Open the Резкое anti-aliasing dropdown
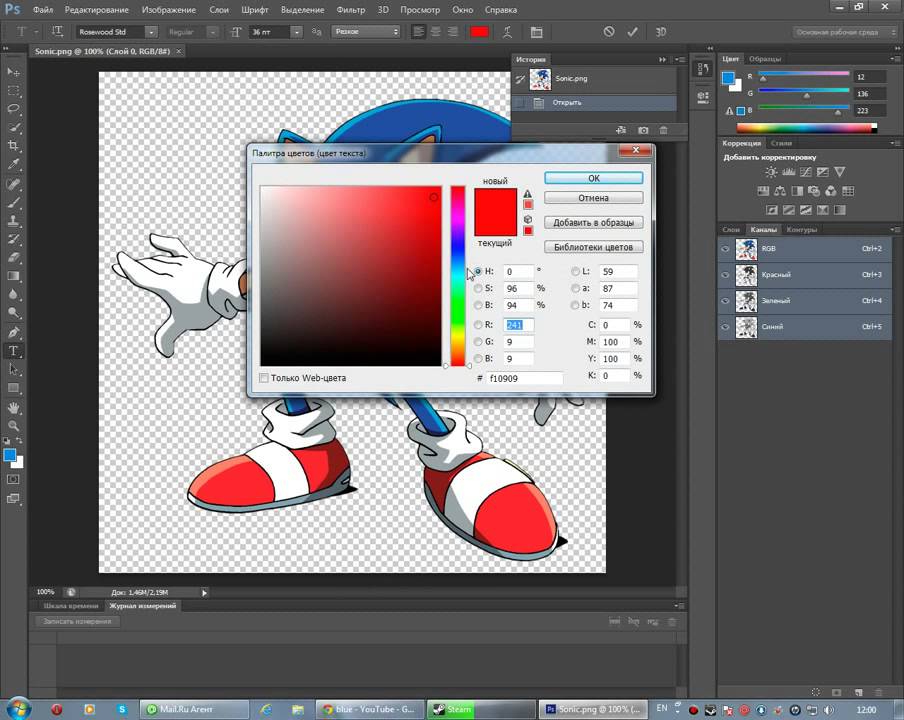 click(x=366, y=32)
